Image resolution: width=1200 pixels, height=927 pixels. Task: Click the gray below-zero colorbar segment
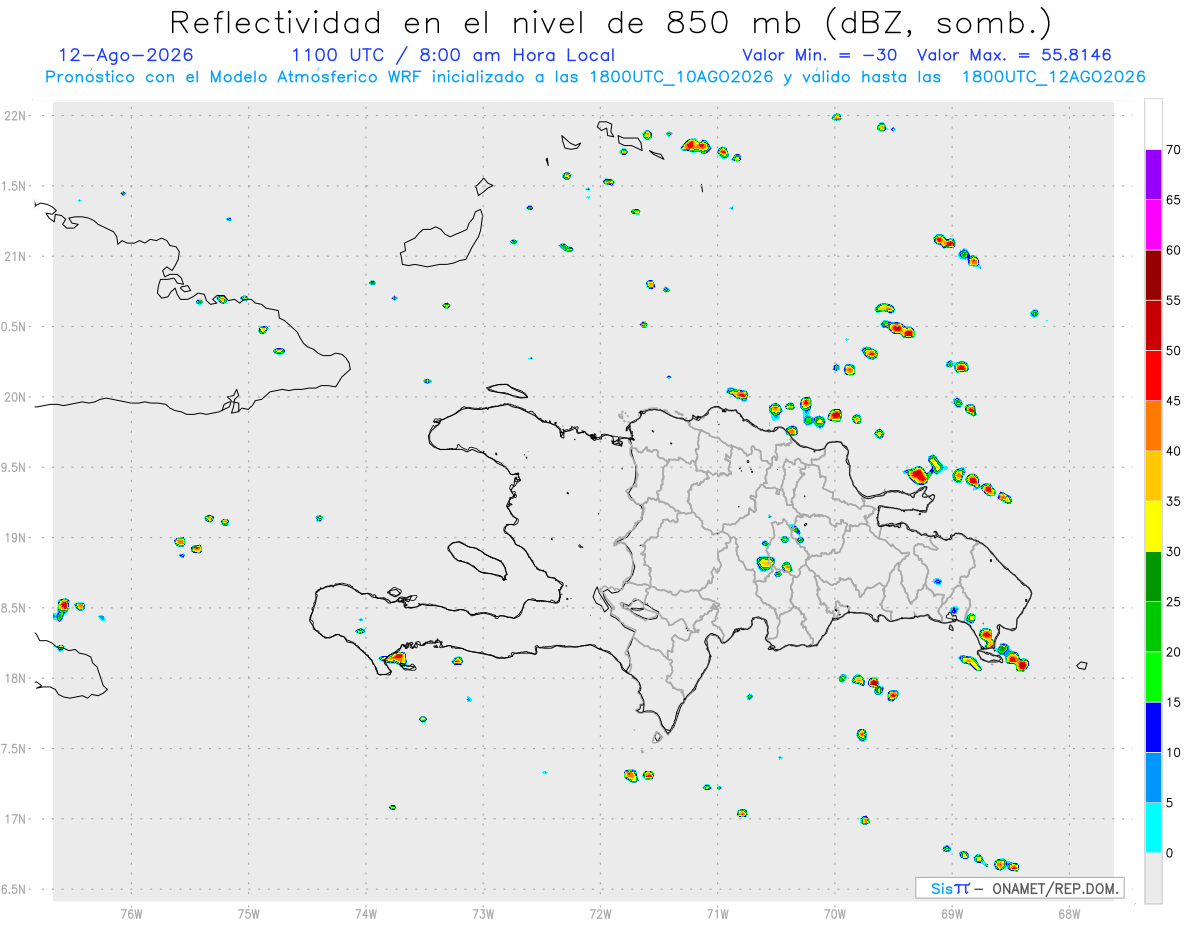[x=1153, y=878]
